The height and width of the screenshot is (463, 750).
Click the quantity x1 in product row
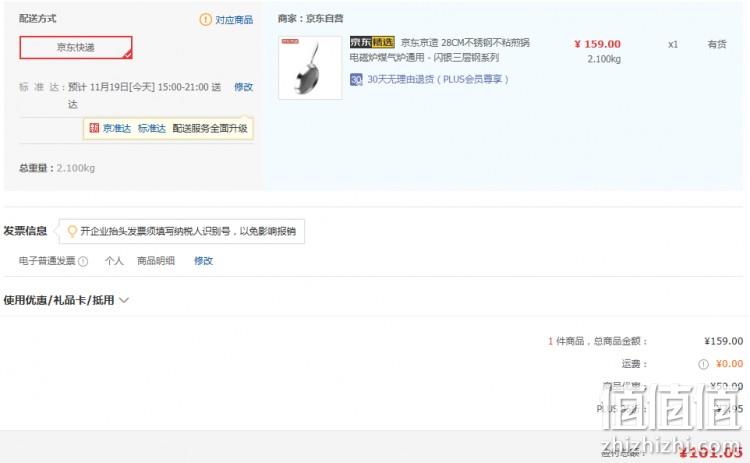point(673,44)
